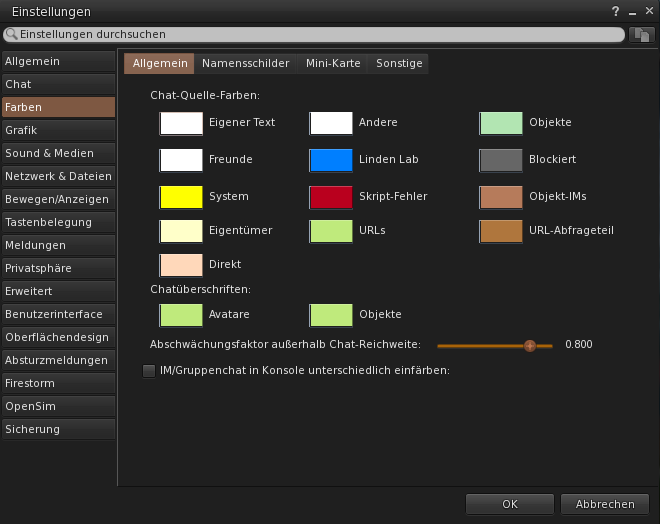Select the Sonstige tab
Viewport: 660px width, 524px height.
(399, 63)
